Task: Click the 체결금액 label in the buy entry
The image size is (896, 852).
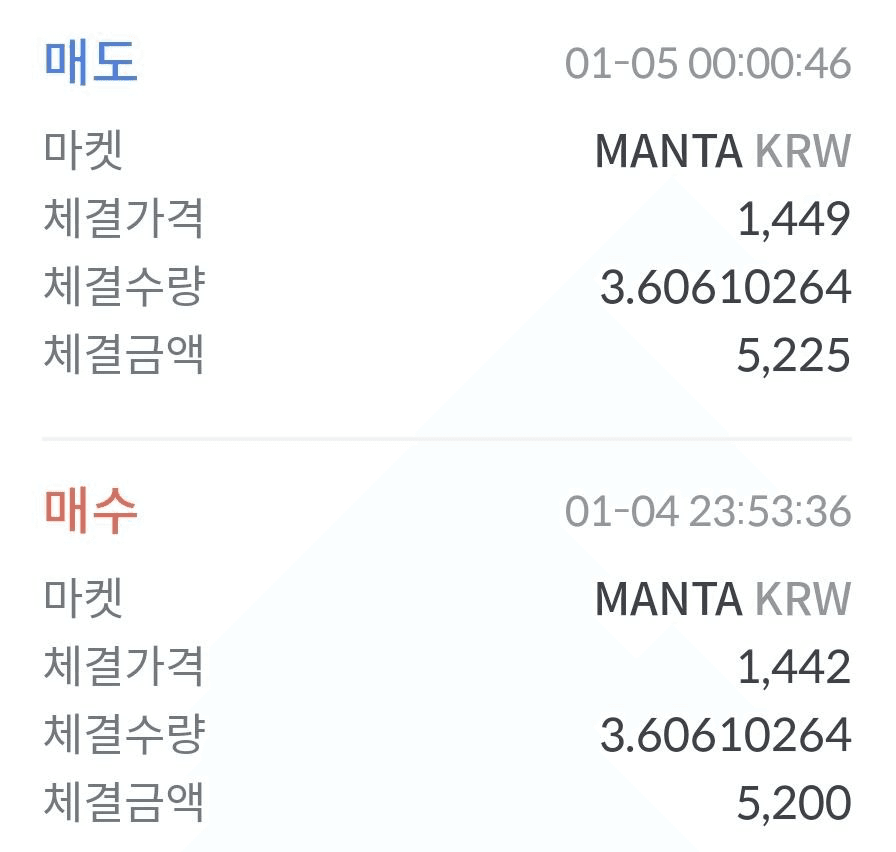Action: [123, 804]
